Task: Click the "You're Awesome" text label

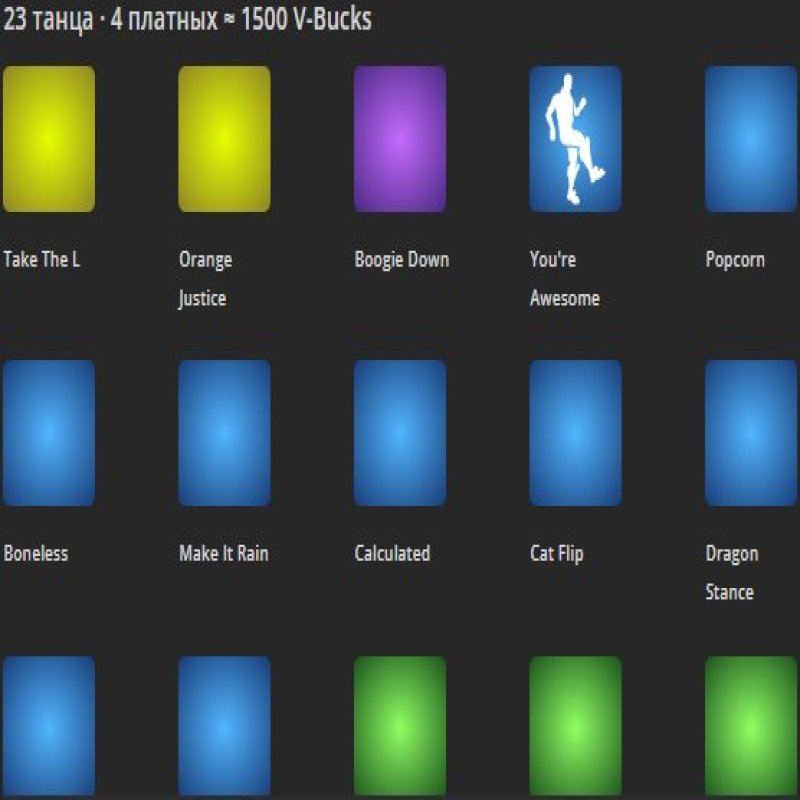Action: pos(564,279)
